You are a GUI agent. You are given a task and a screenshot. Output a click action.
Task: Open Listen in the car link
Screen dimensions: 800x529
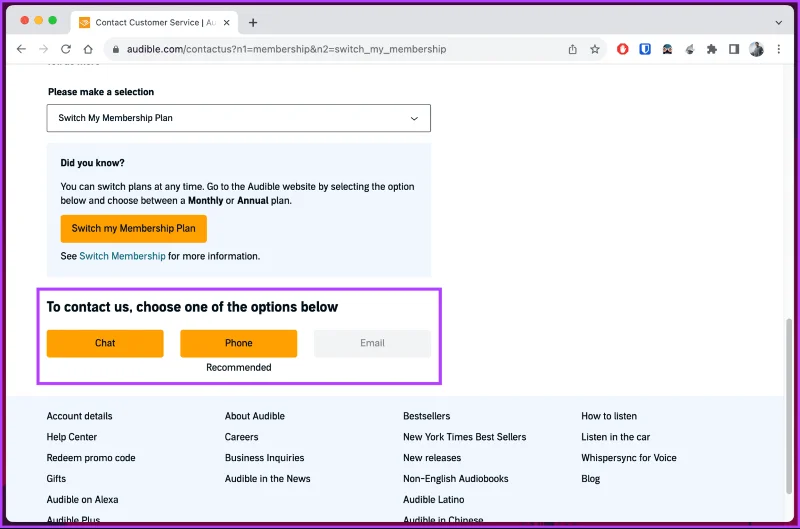[x=616, y=437]
